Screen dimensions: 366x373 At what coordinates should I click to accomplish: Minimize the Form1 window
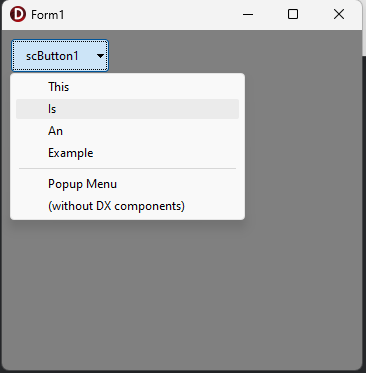[248, 14]
